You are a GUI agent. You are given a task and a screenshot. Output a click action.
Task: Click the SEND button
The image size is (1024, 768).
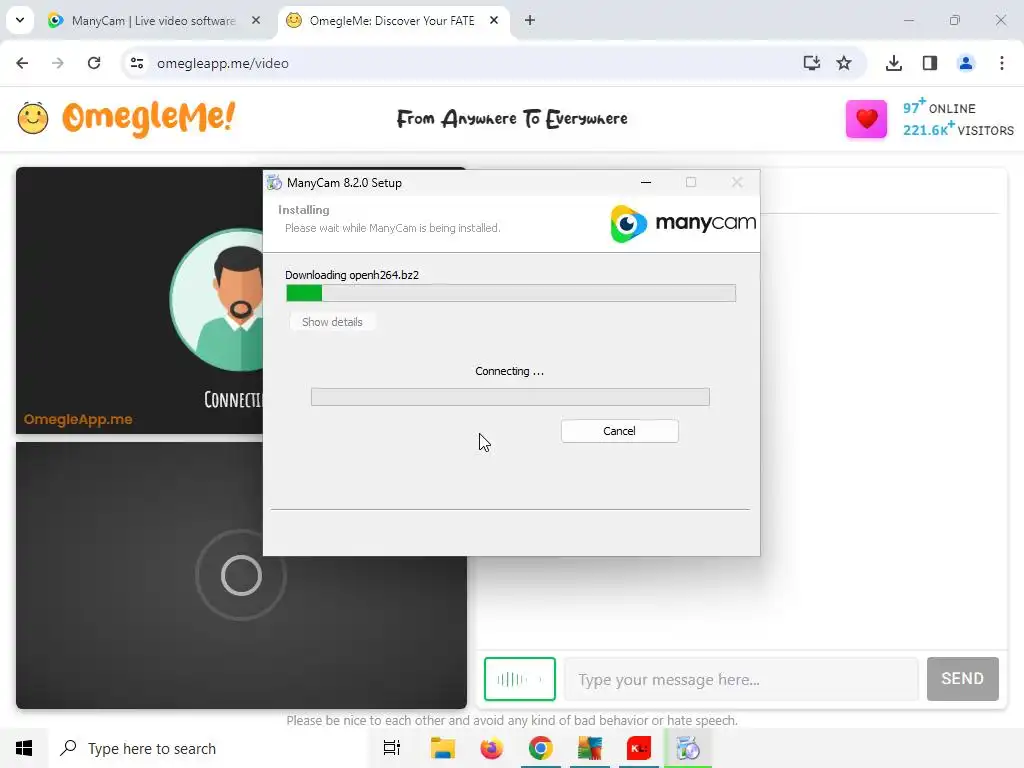963,679
